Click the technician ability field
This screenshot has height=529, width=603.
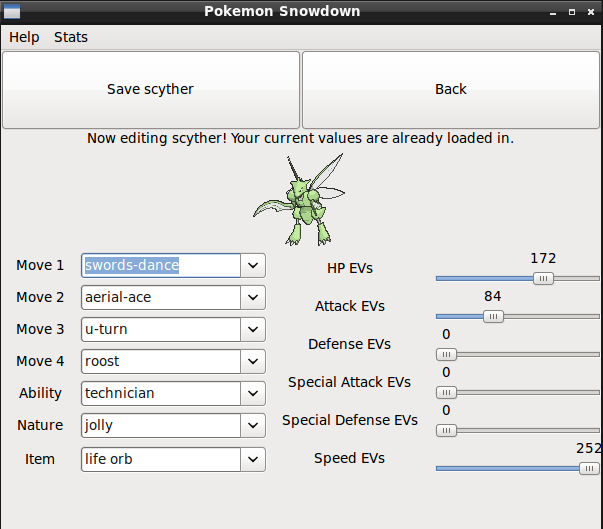click(161, 393)
